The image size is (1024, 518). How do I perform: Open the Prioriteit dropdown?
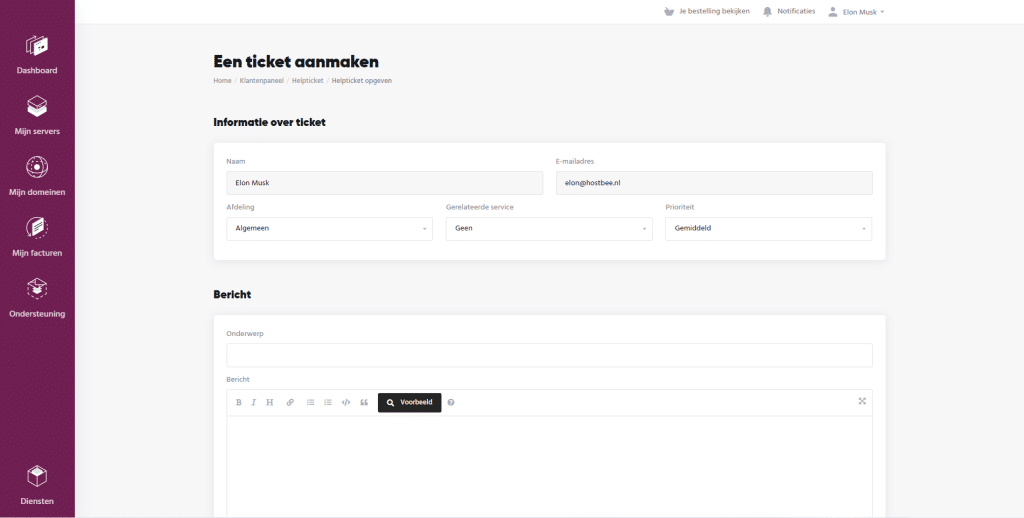[x=768, y=228]
